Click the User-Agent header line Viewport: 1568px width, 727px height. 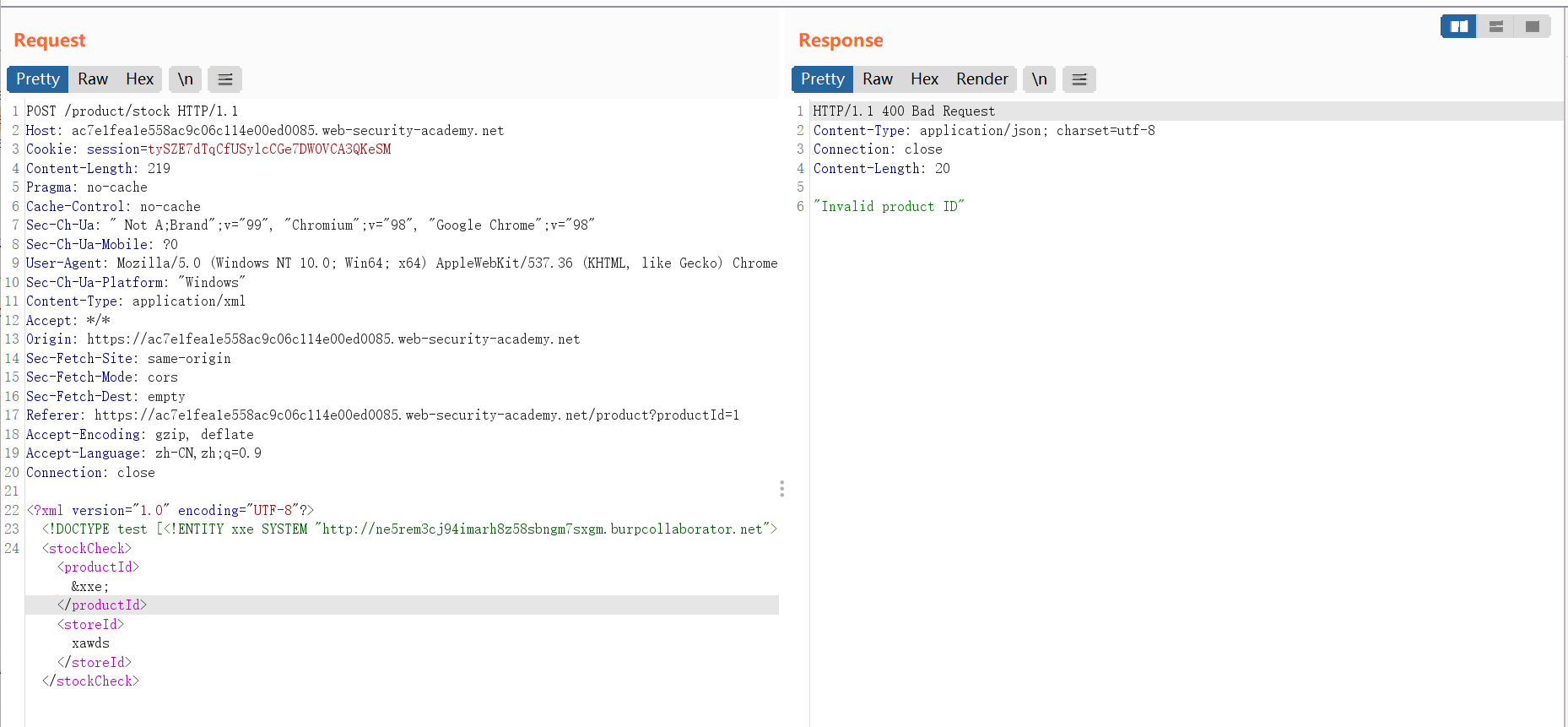click(402, 263)
